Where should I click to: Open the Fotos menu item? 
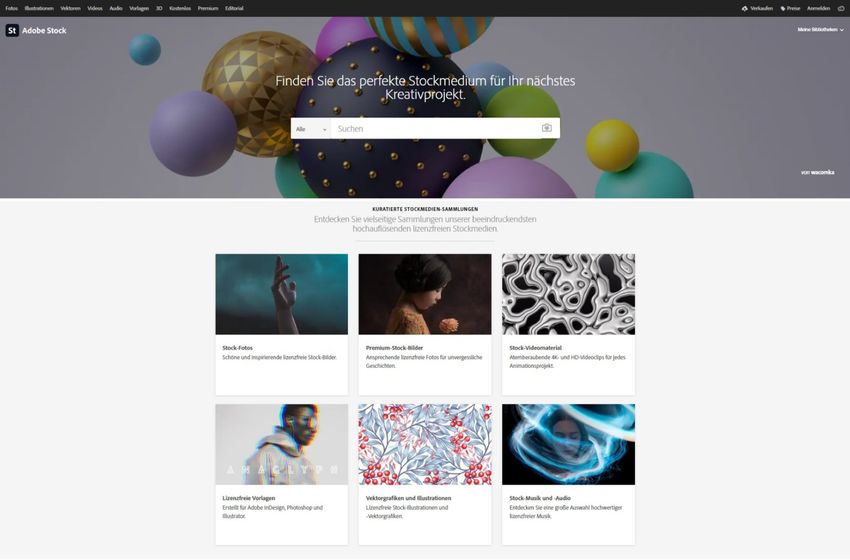(11, 8)
